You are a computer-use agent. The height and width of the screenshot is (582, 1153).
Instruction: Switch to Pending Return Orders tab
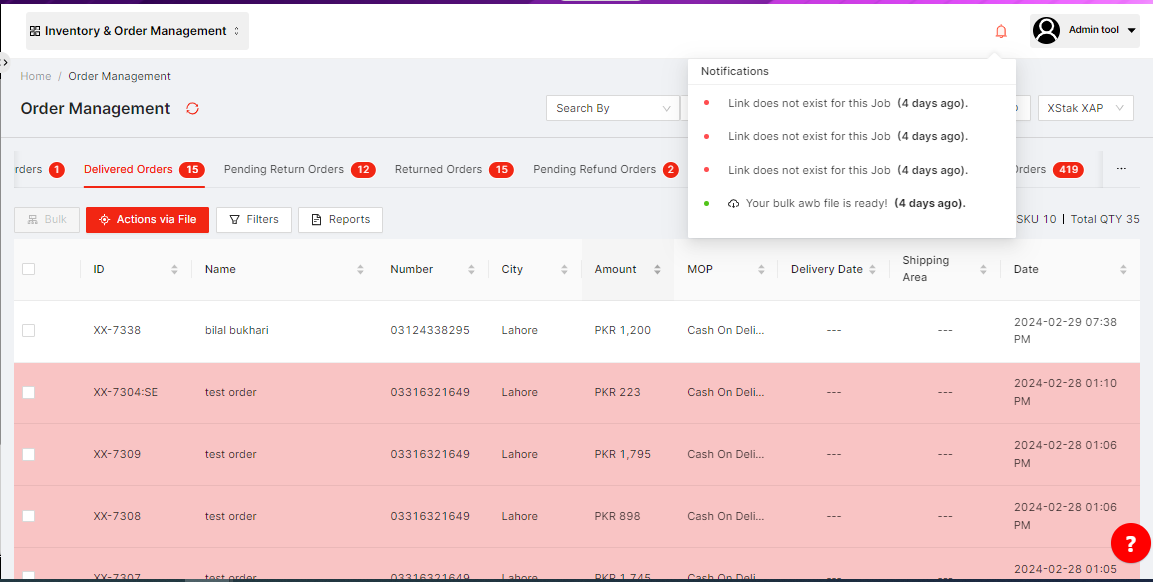point(284,169)
